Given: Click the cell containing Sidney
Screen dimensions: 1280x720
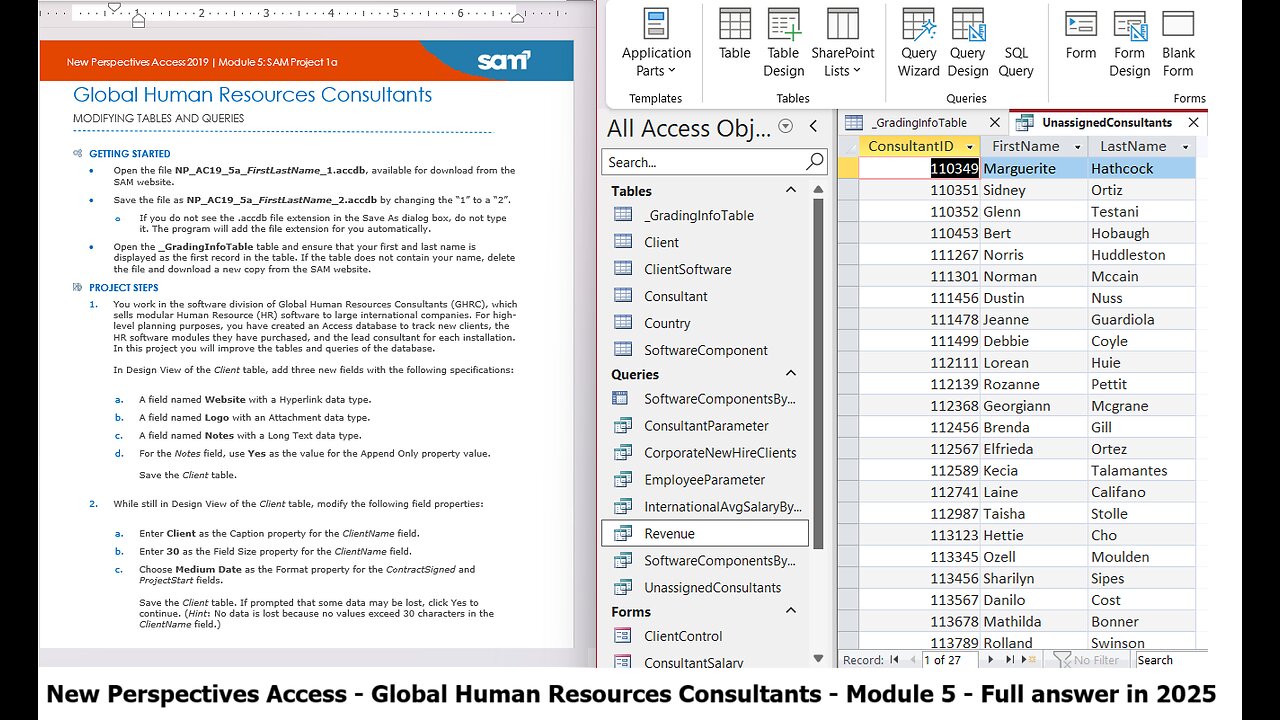Looking at the screenshot, I should coord(1034,190).
